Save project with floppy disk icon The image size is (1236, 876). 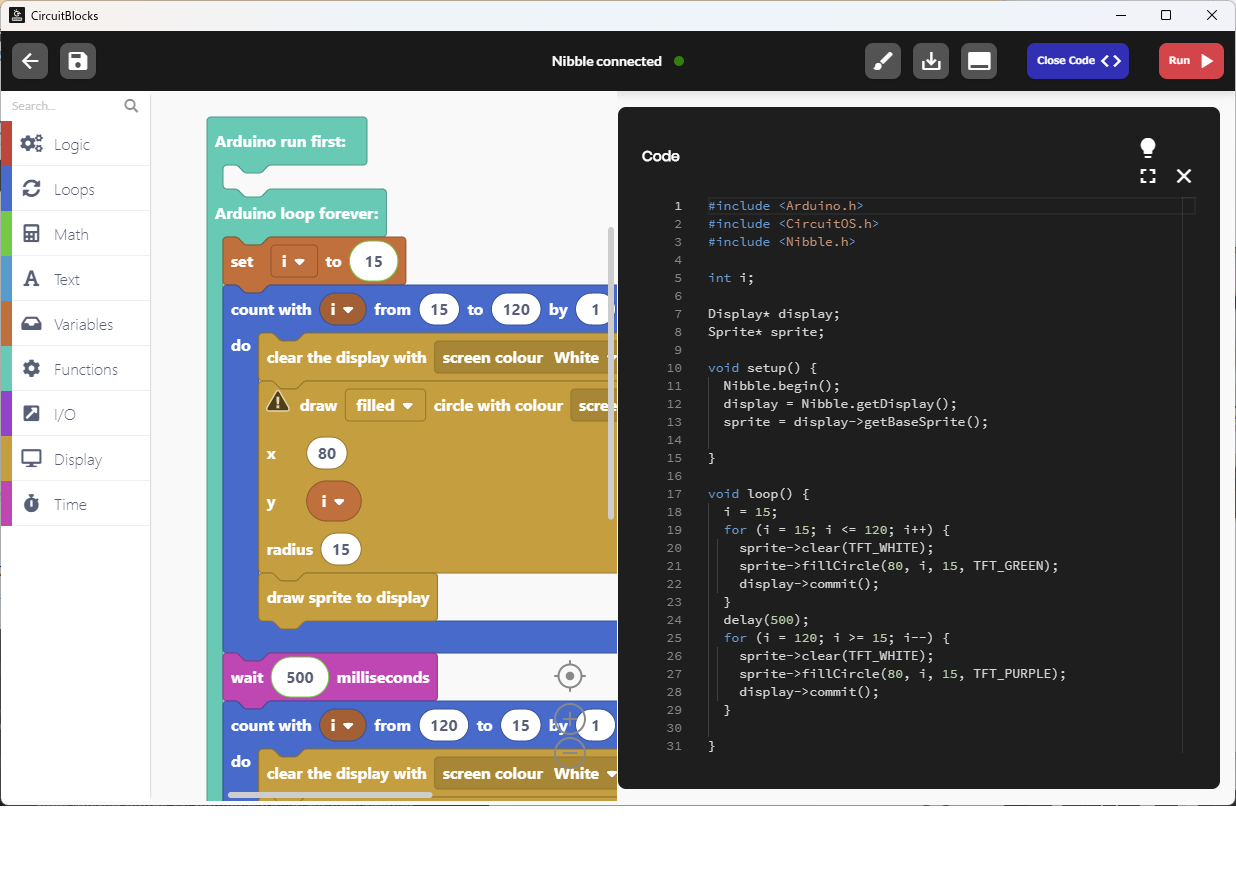78,61
